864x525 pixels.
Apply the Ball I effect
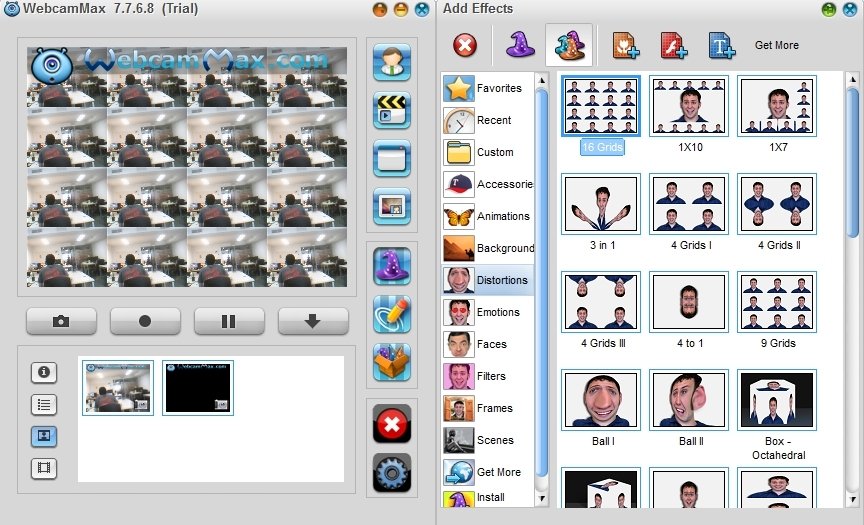coord(601,400)
